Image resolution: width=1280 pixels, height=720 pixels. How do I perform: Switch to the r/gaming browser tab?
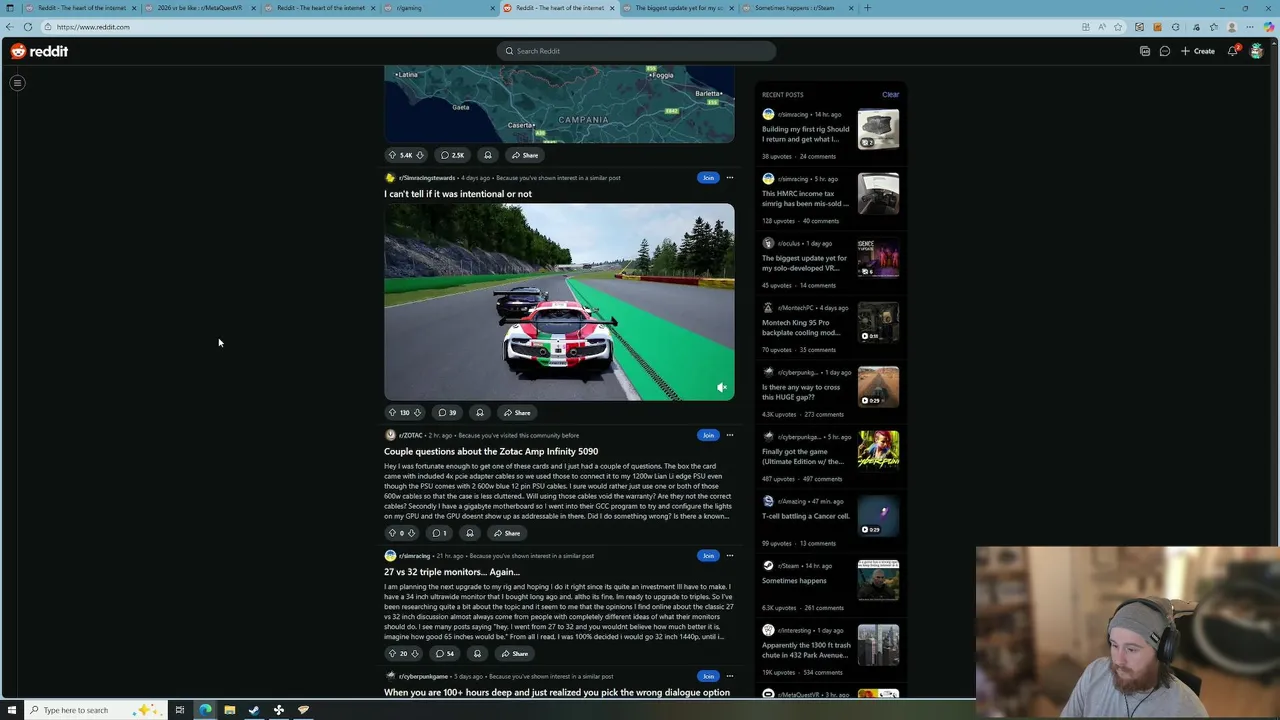pyautogui.click(x=440, y=8)
